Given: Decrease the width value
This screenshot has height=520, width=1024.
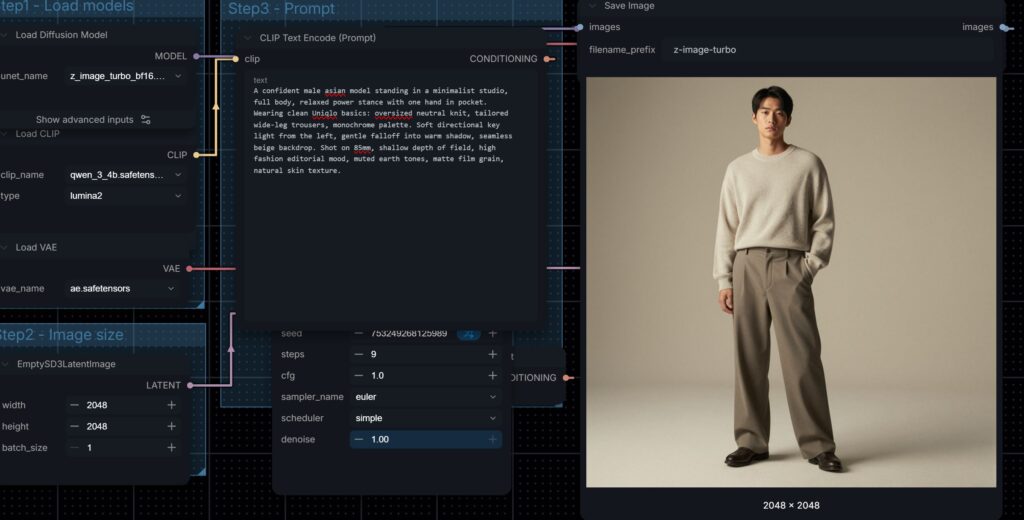Looking at the screenshot, I should [x=74, y=405].
